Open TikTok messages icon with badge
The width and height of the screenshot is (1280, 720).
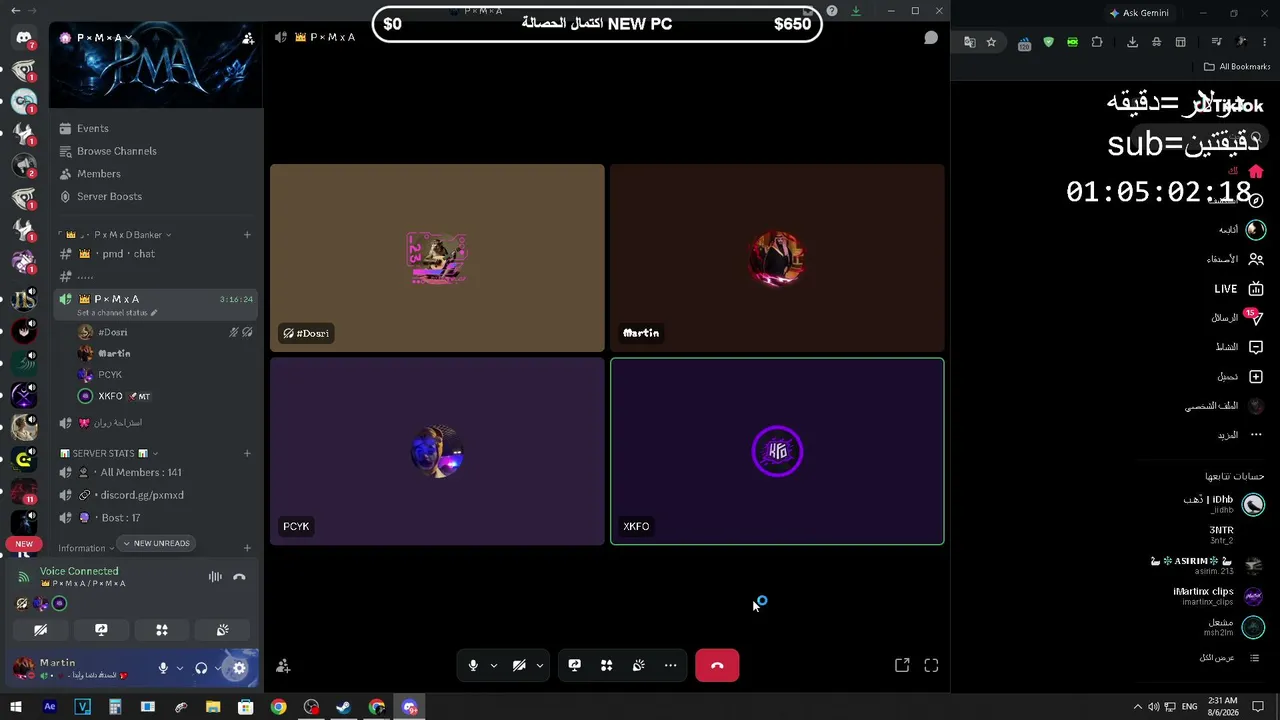[x=1255, y=318]
